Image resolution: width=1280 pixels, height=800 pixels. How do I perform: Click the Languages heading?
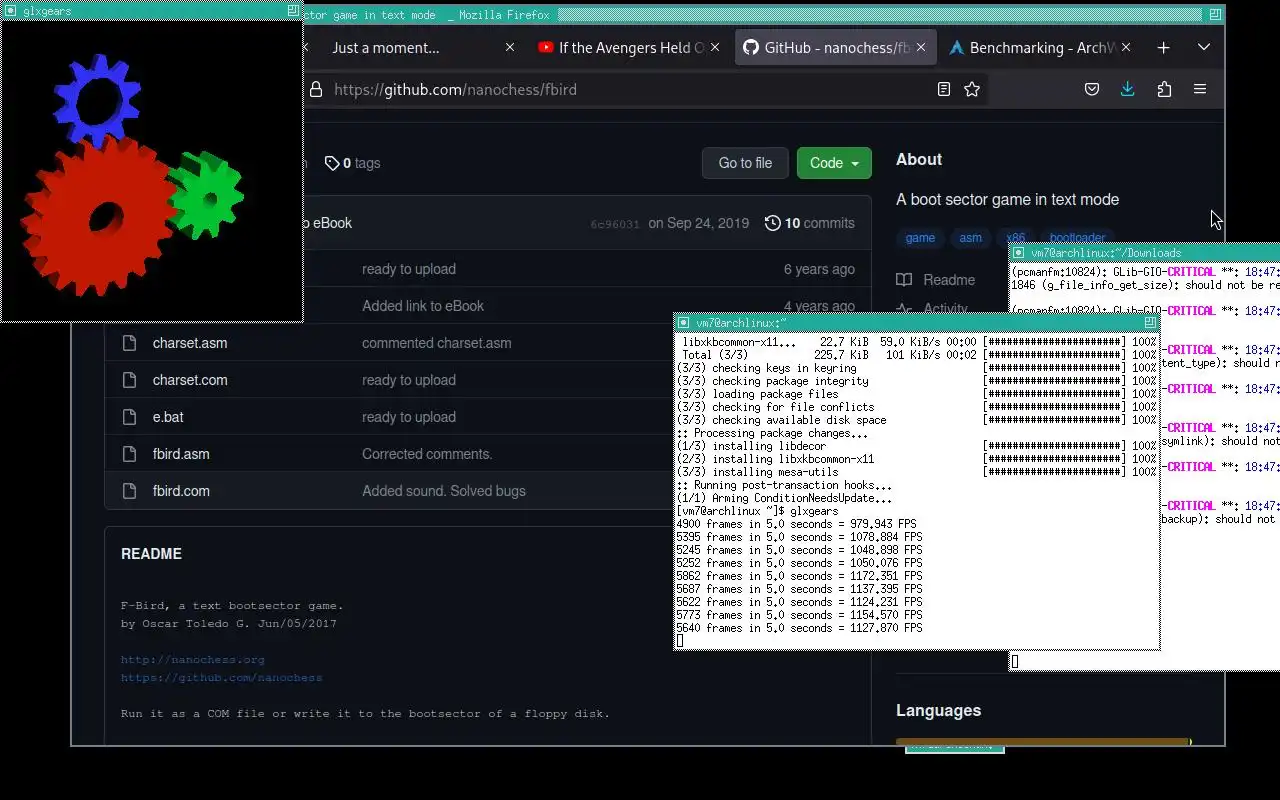point(938,711)
